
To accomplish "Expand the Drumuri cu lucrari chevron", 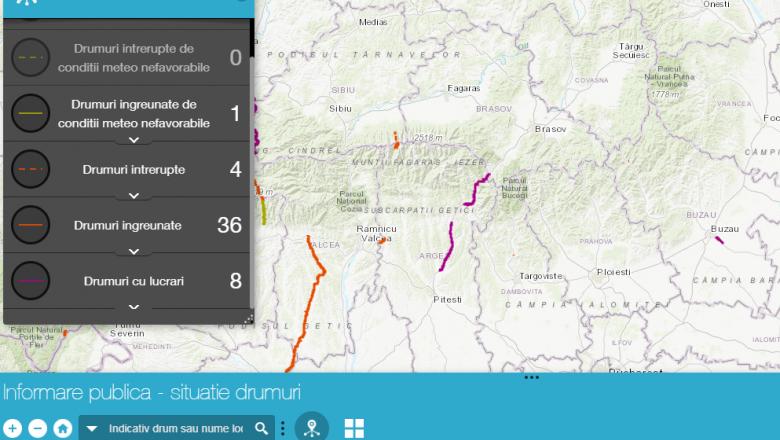I will tap(134, 307).
